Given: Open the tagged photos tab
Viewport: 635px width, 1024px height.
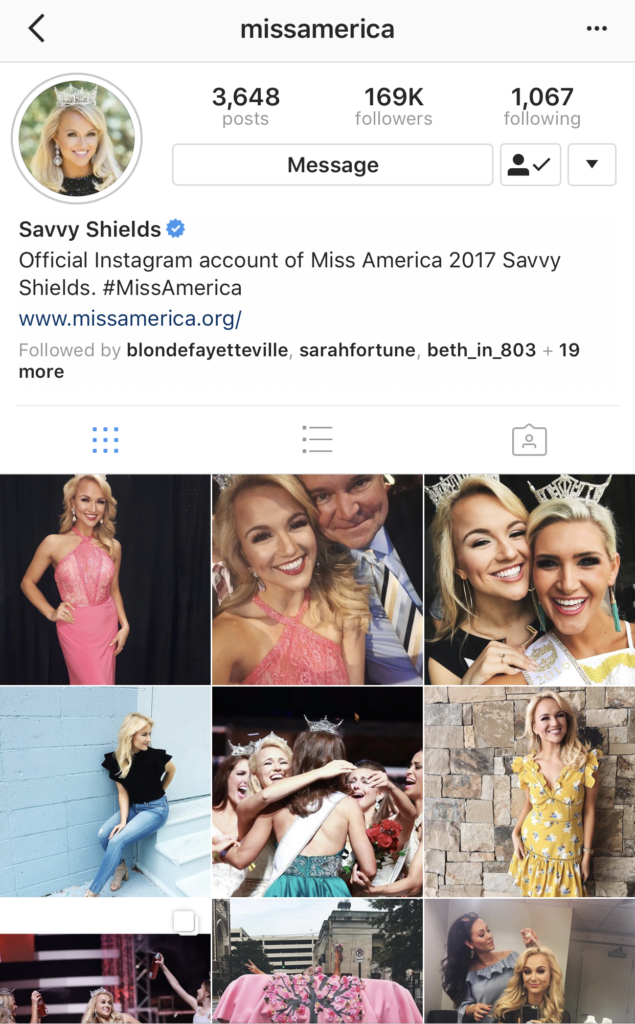Looking at the screenshot, I should point(529,440).
